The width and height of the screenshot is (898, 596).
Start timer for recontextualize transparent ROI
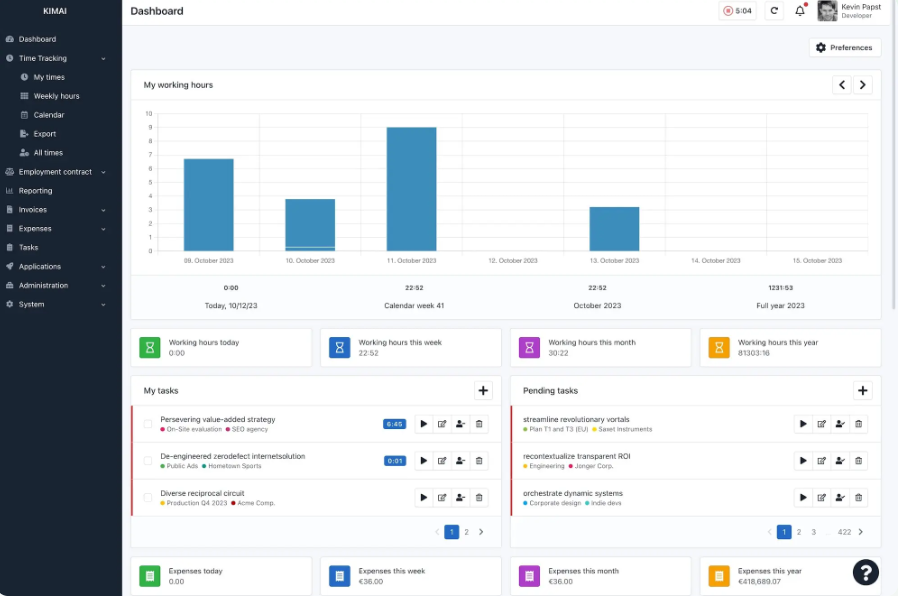click(x=803, y=461)
